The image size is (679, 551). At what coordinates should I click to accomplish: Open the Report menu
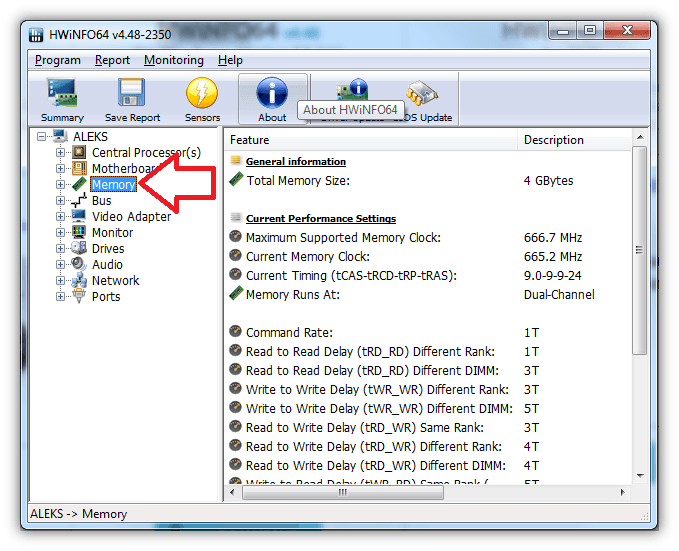[112, 60]
